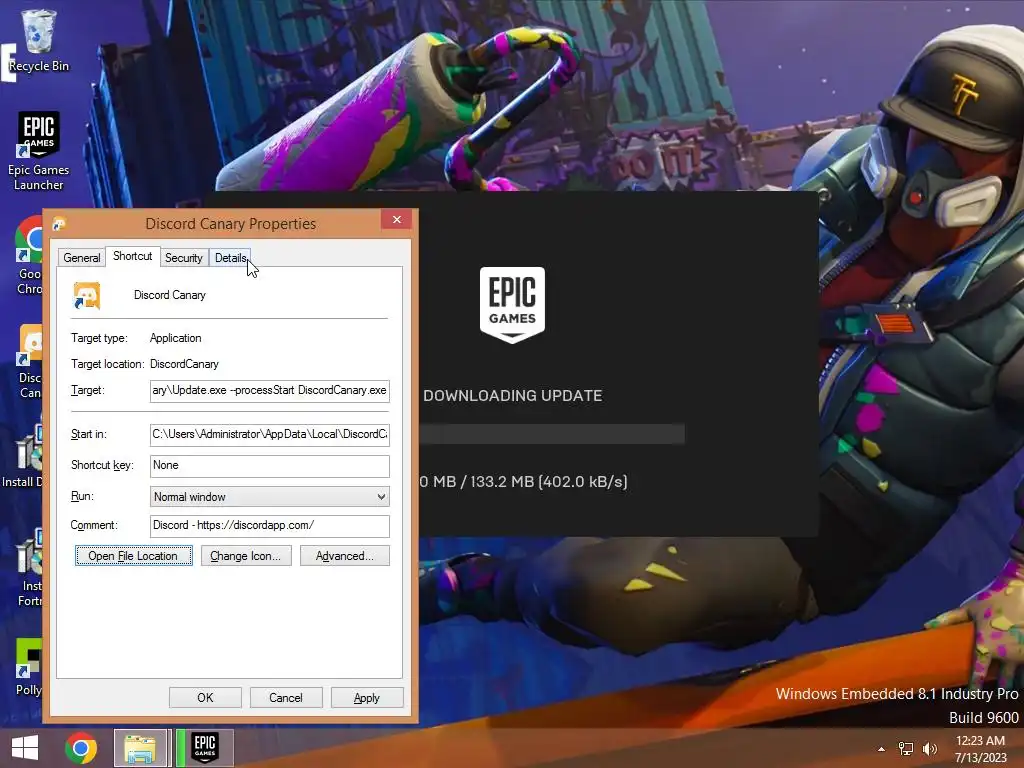
Task: Click the Discord Canary icon in Properties
Action: [87, 295]
